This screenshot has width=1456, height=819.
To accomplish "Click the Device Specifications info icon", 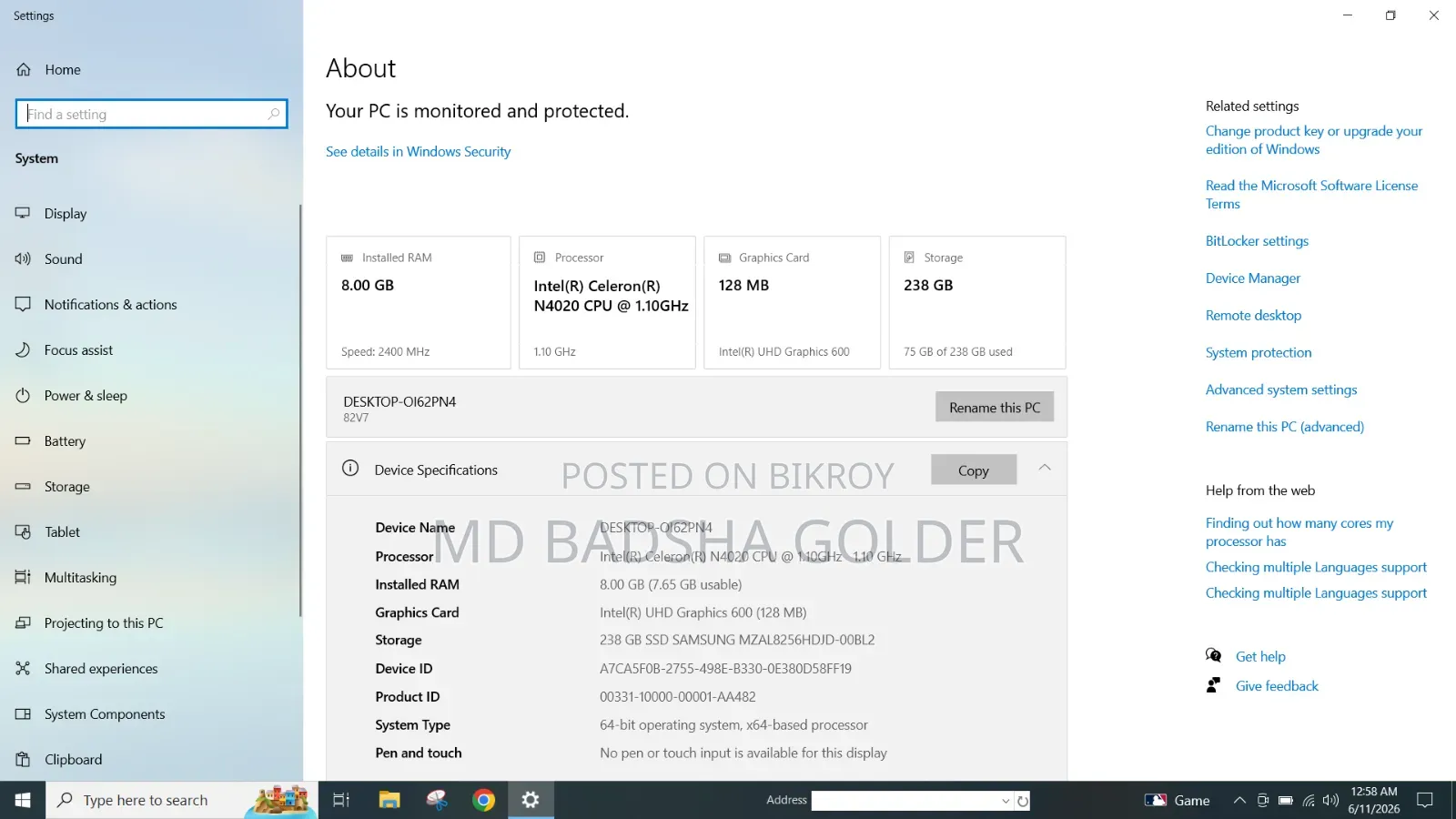I will coord(350,469).
